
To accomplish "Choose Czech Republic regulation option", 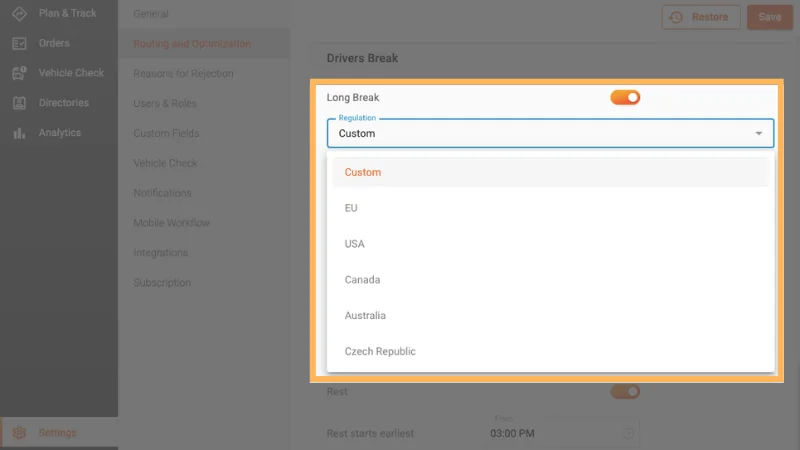I will [x=380, y=351].
